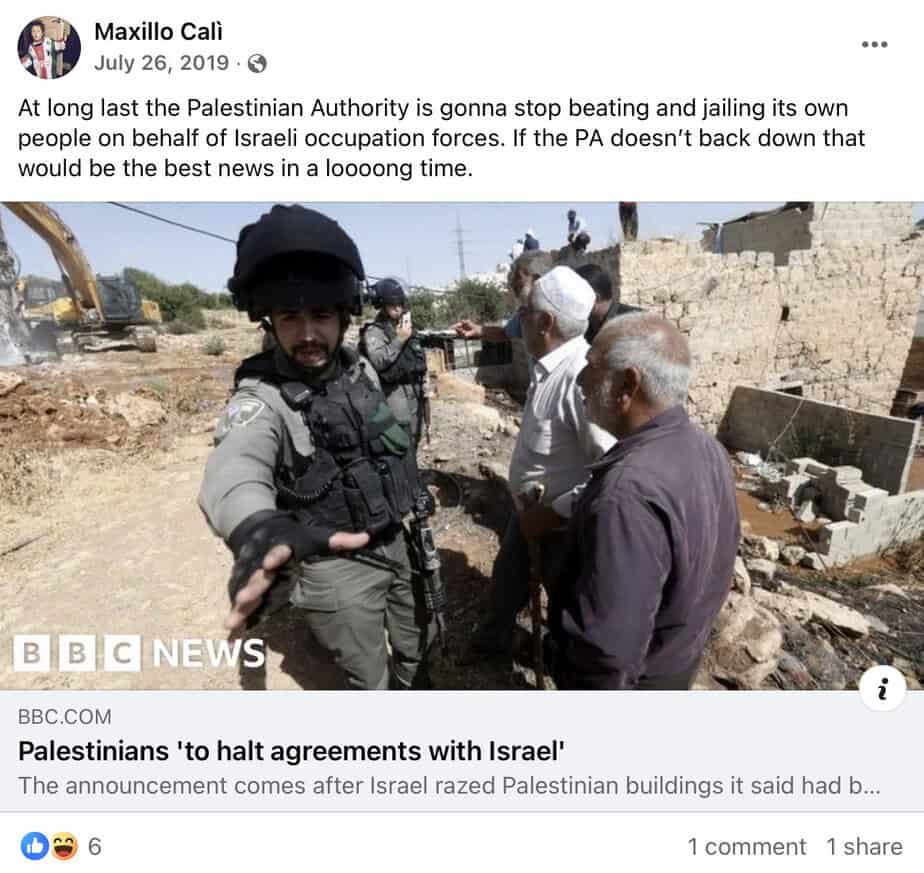Click the BBC.COM source label

65,717
